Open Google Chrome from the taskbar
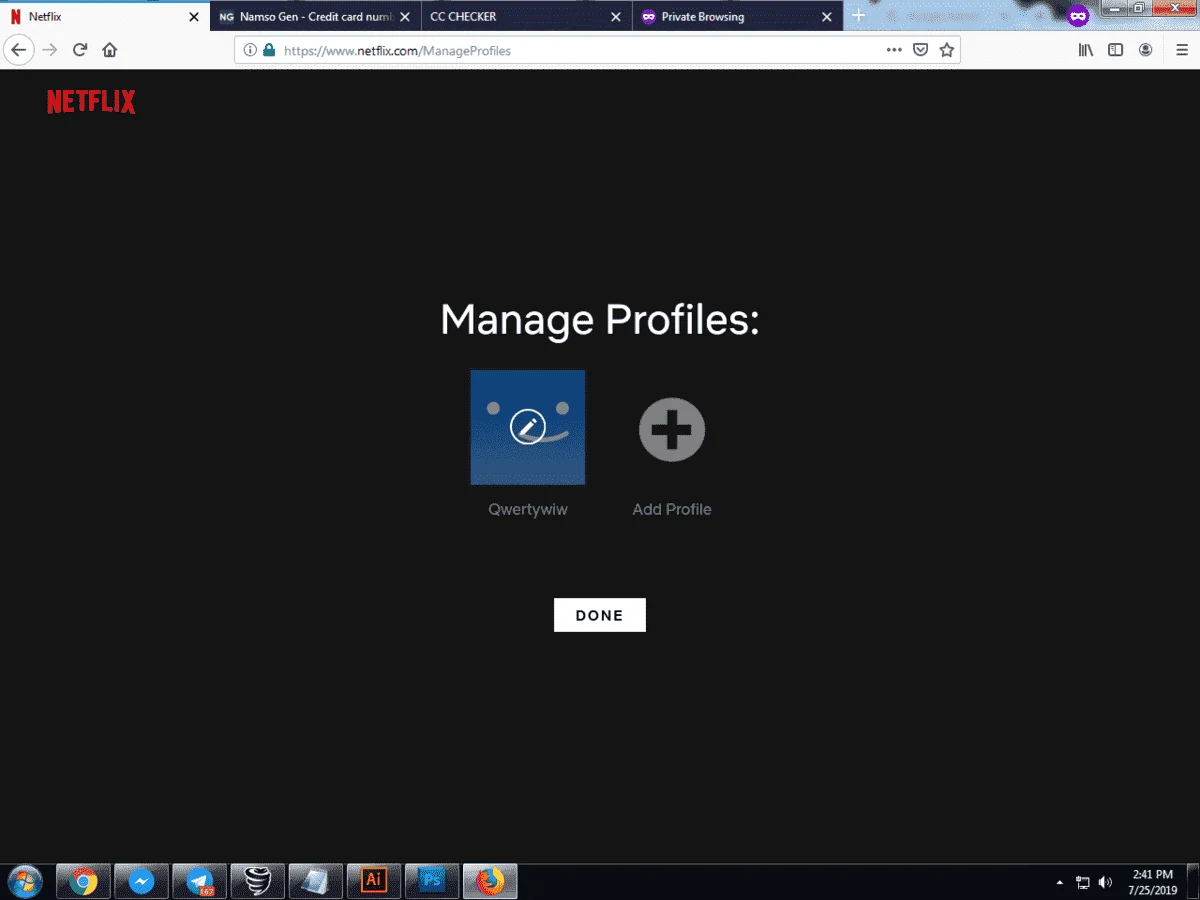1200x900 pixels. 83,882
